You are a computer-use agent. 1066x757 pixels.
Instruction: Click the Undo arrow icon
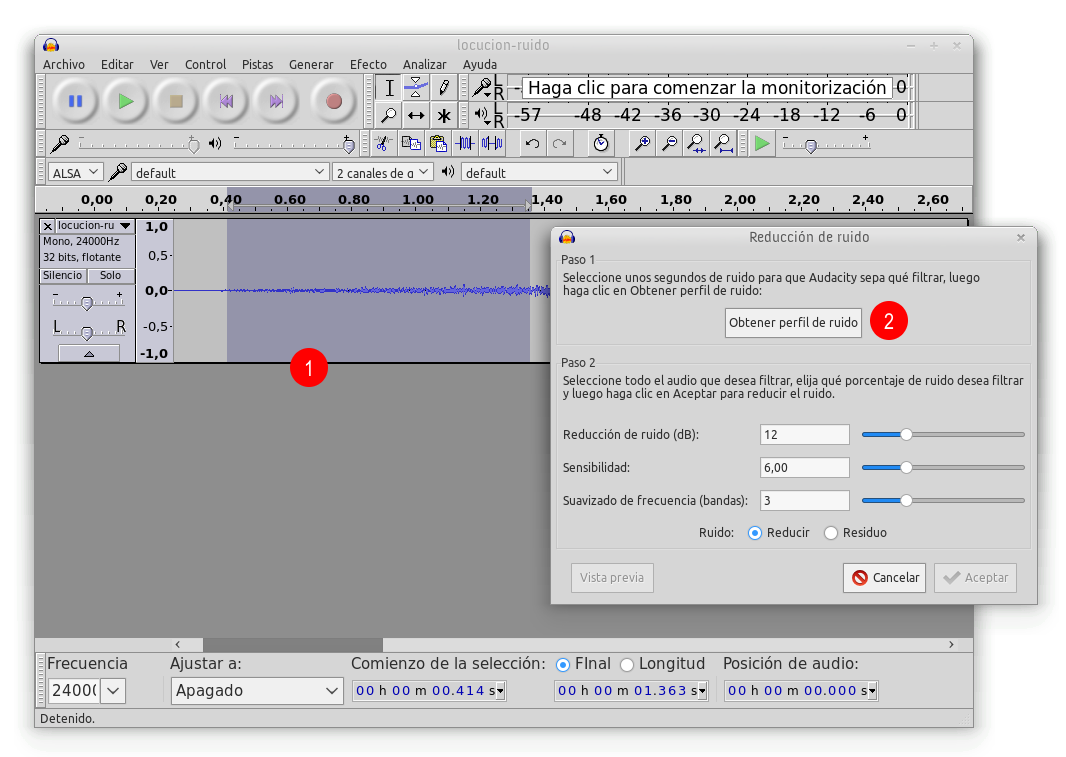coord(532,144)
